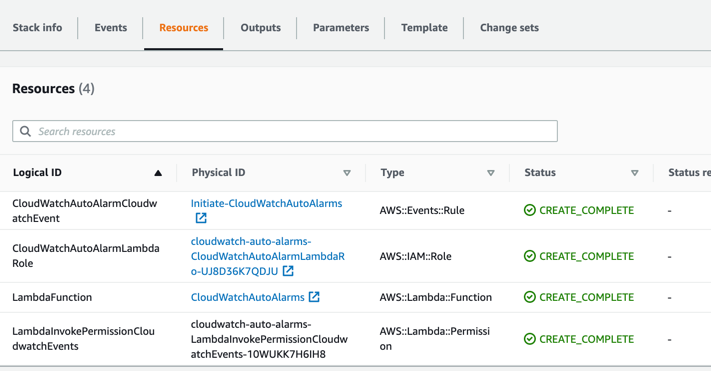Sort by Logical ID ascending arrow
Screen dimensions: 711x371
coord(158,173)
